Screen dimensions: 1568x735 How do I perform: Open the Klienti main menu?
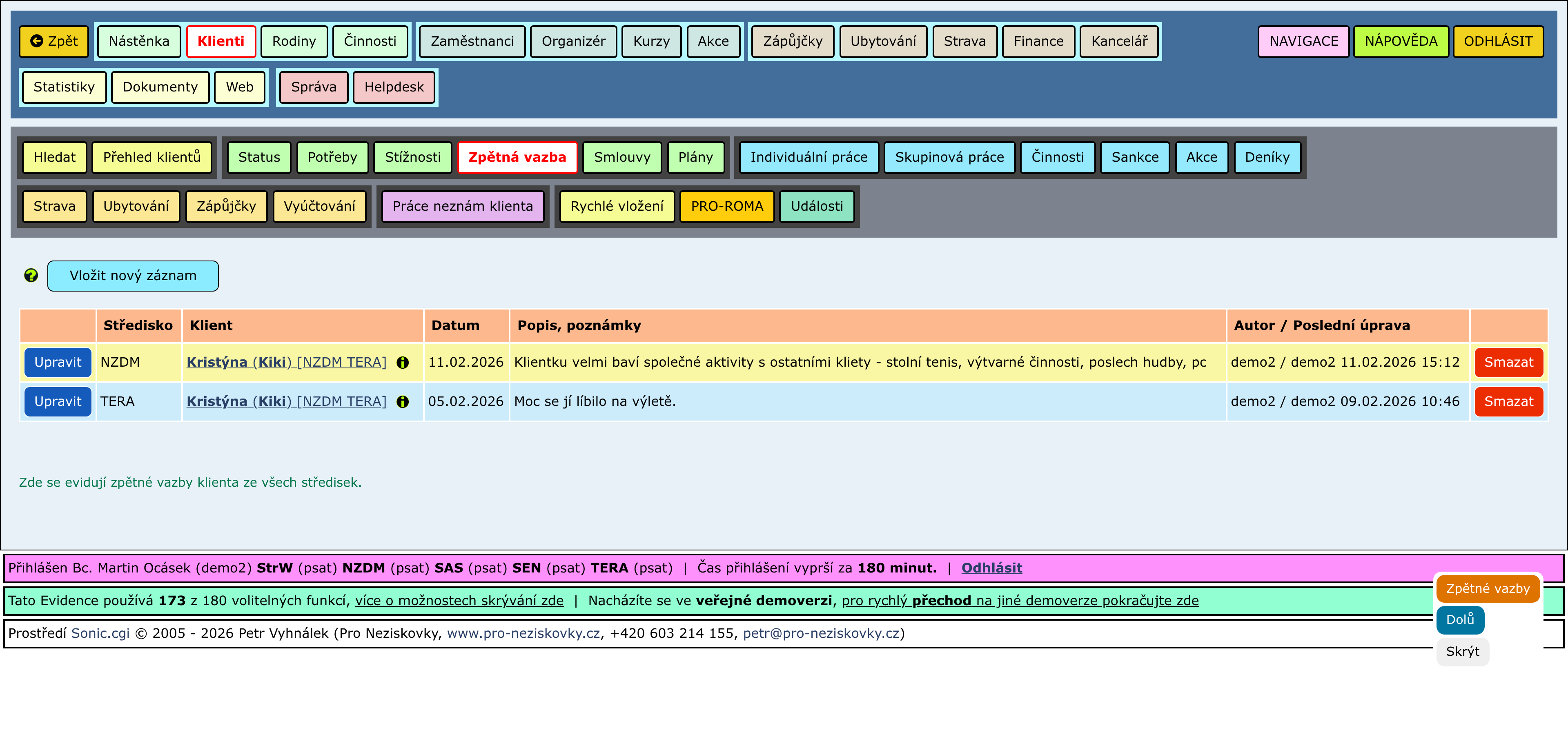click(x=220, y=41)
